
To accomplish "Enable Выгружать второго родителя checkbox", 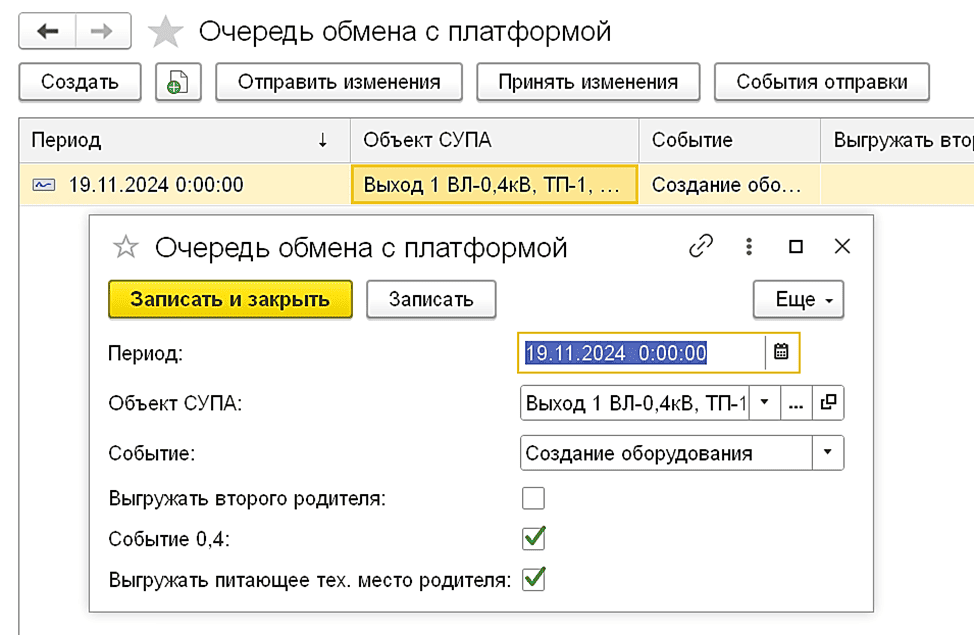I will pos(534,498).
